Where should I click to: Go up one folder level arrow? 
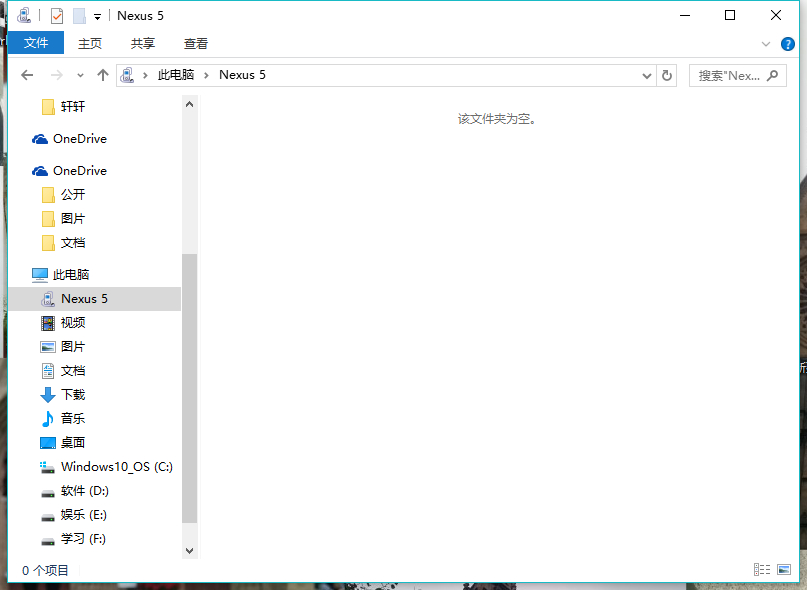103,75
